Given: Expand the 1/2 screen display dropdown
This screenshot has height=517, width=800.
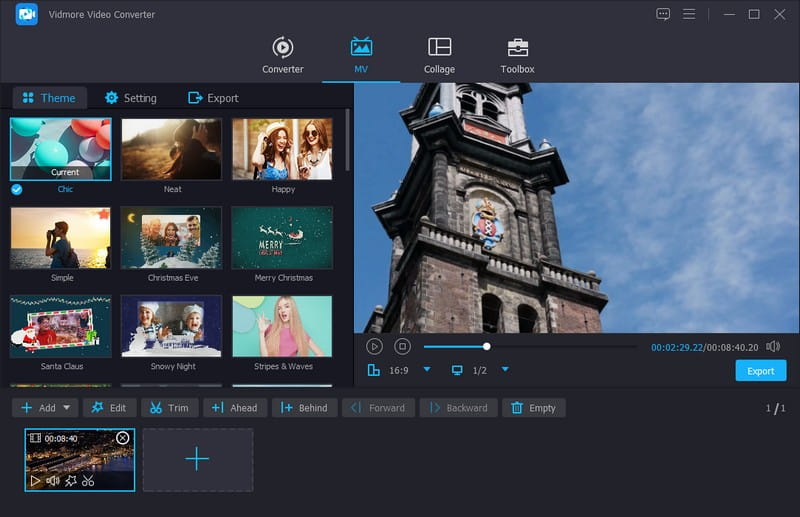Looking at the screenshot, I should click(x=505, y=370).
